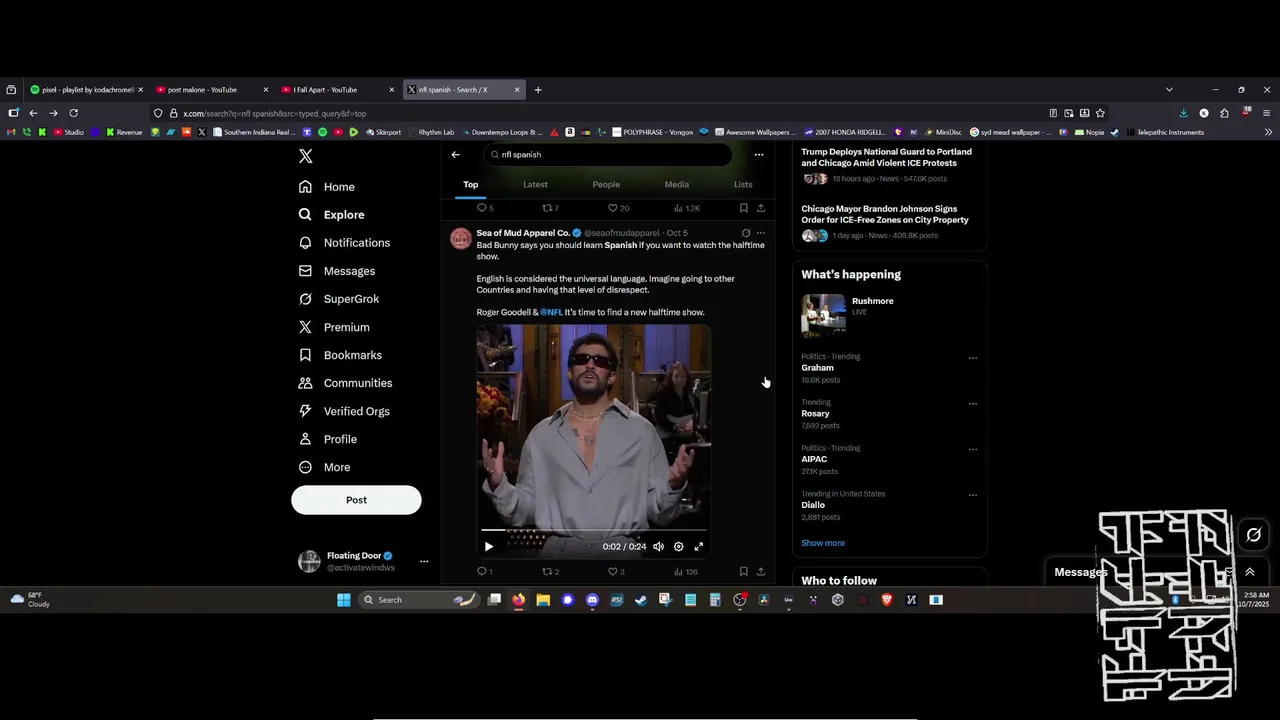Open options for Diallo trend
1280x720 pixels.
(973, 495)
